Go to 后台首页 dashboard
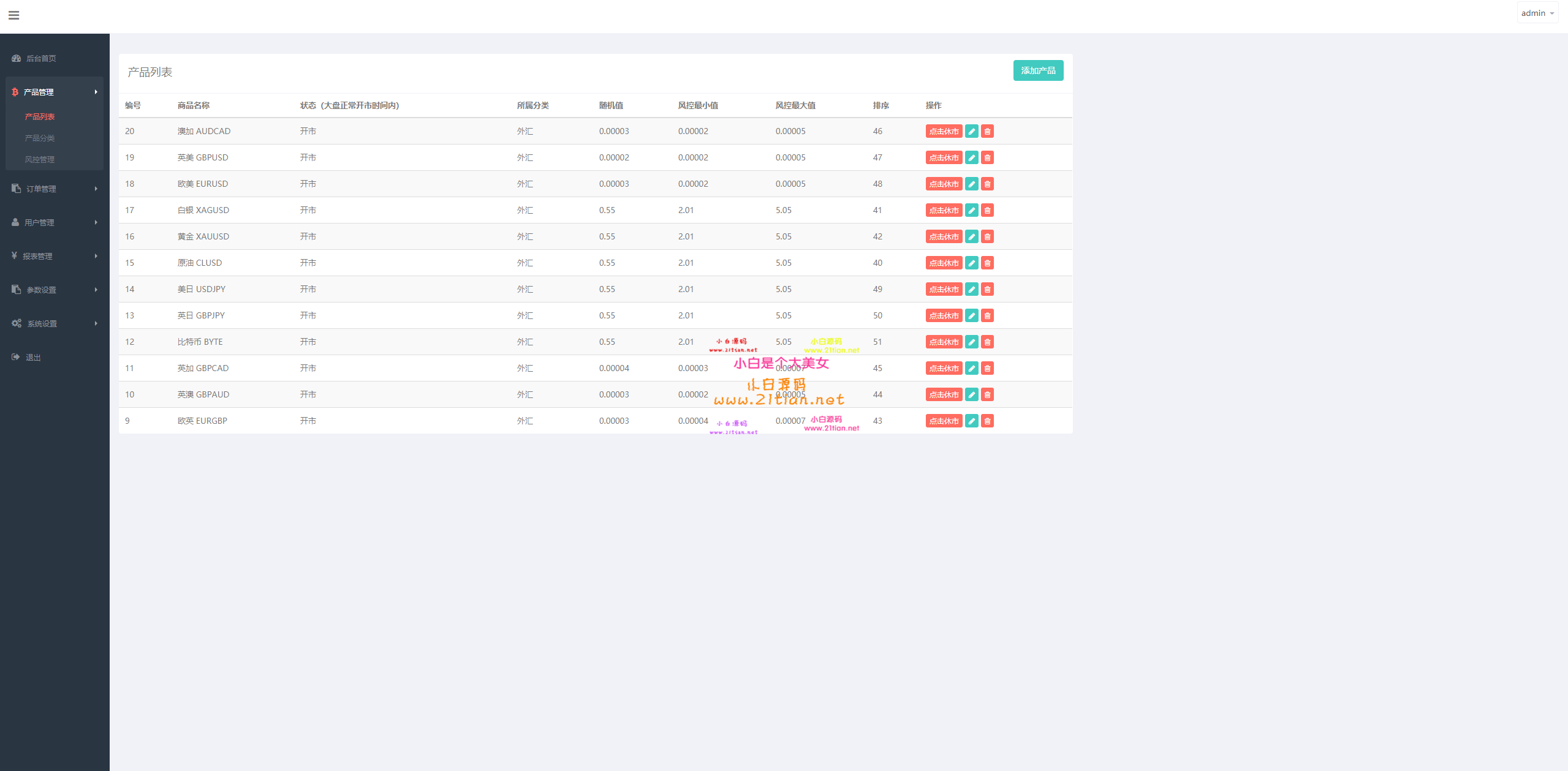 click(x=40, y=58)
